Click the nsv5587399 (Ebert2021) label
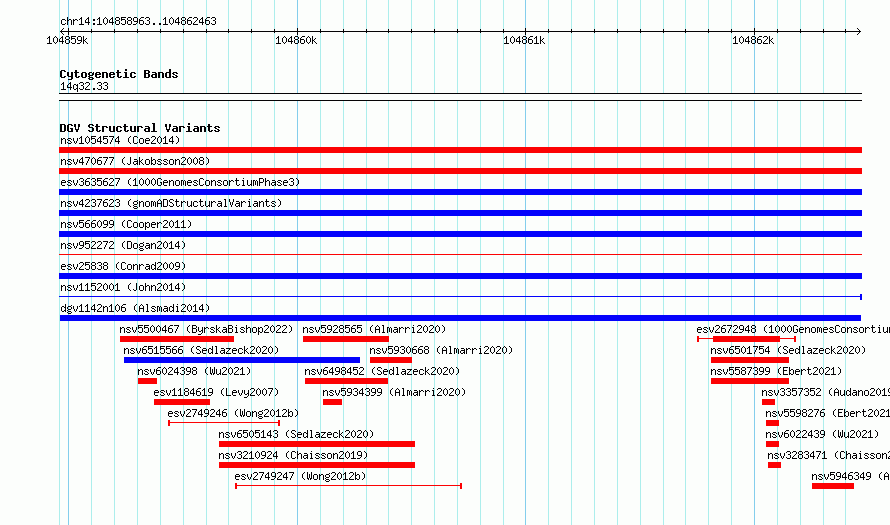This screenshot has width=890, height=525. tap(776, 371)
